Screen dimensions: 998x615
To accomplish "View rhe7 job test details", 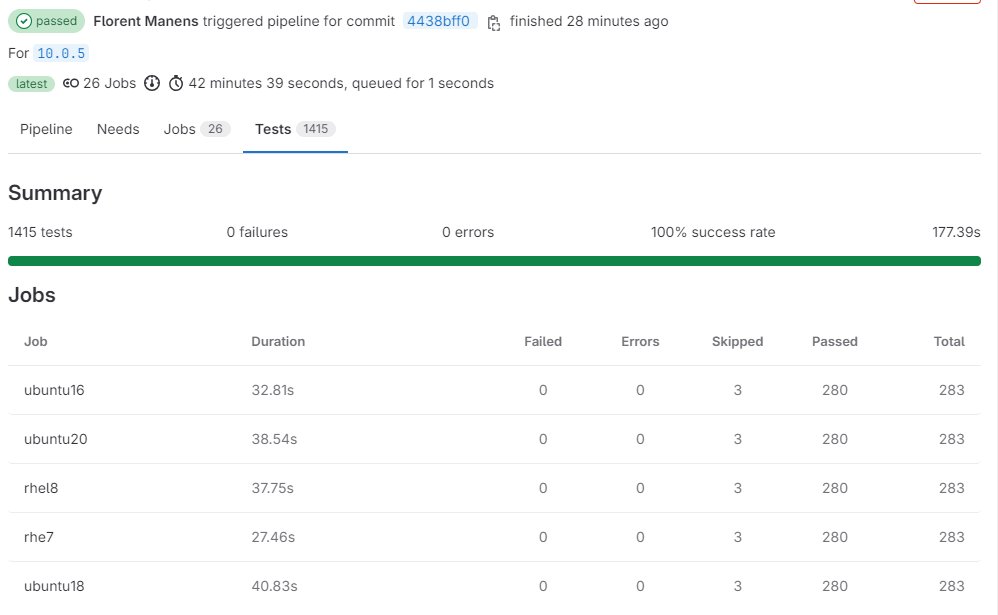I will (39, 537).
